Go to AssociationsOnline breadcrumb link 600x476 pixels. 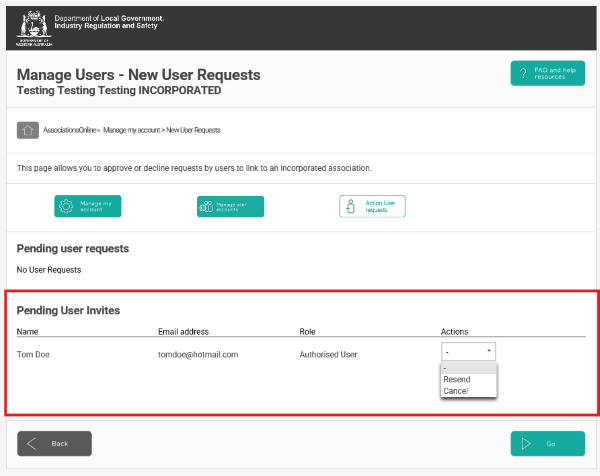pyautogui.click(x=70, y=130)
